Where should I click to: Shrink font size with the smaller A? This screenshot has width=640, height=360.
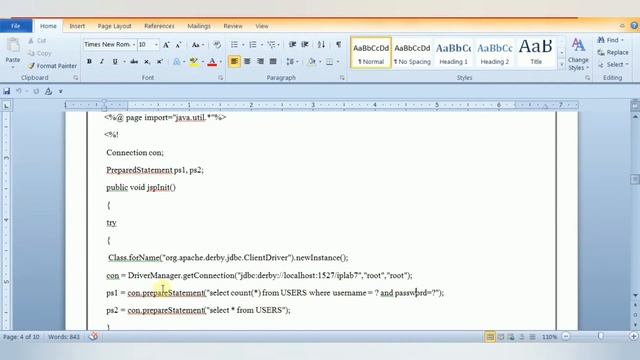178,44
